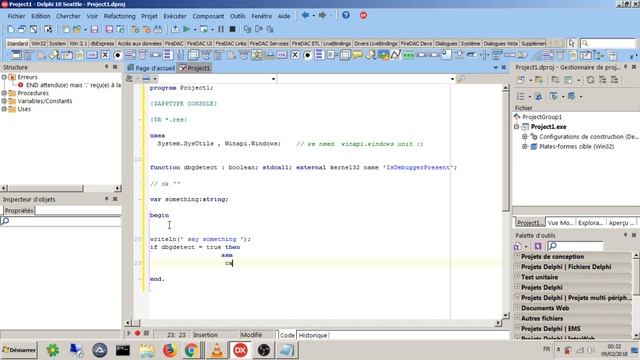Click the ProjectGroup1 tree item
This screenshot has width=640, height=360.
[x=542, y=117]
